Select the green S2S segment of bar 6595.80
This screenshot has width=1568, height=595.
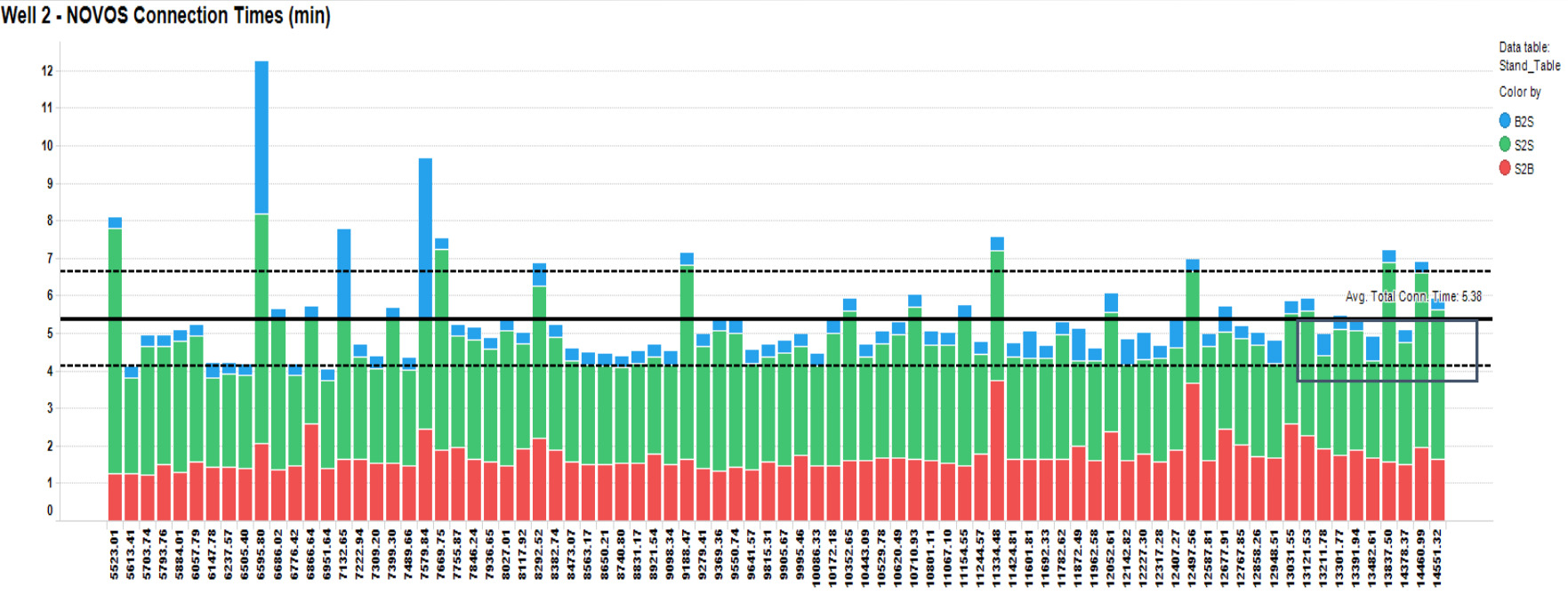click(261, 329)
